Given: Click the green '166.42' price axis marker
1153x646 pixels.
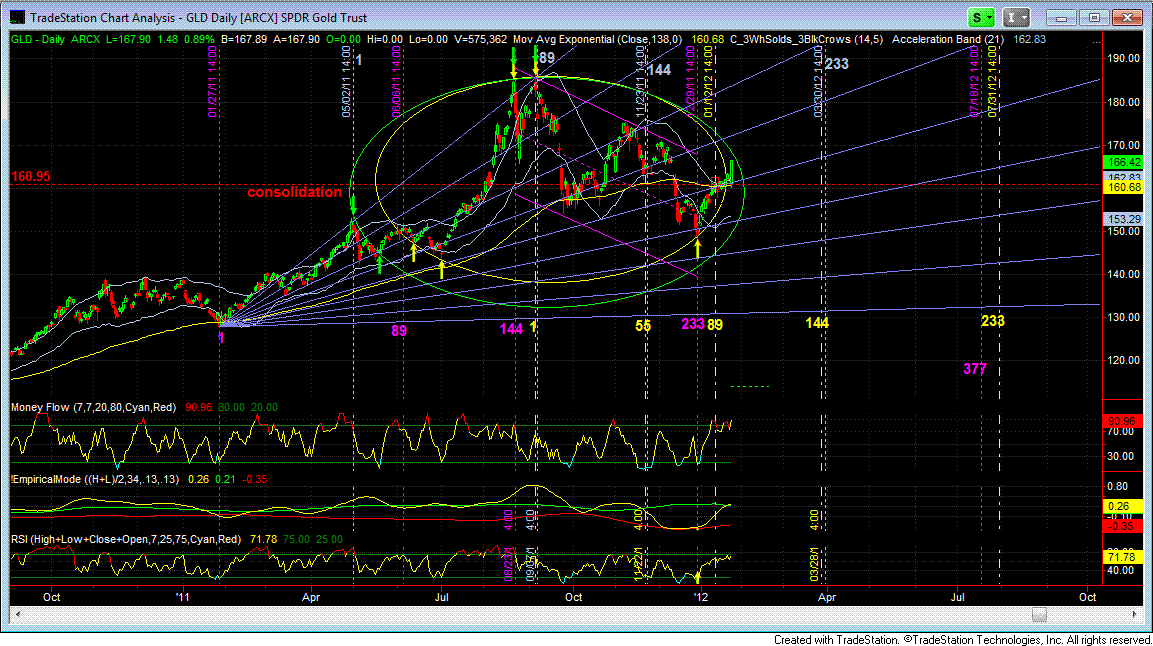Looking at the screenshot, I should click(x=1124, y=162).
